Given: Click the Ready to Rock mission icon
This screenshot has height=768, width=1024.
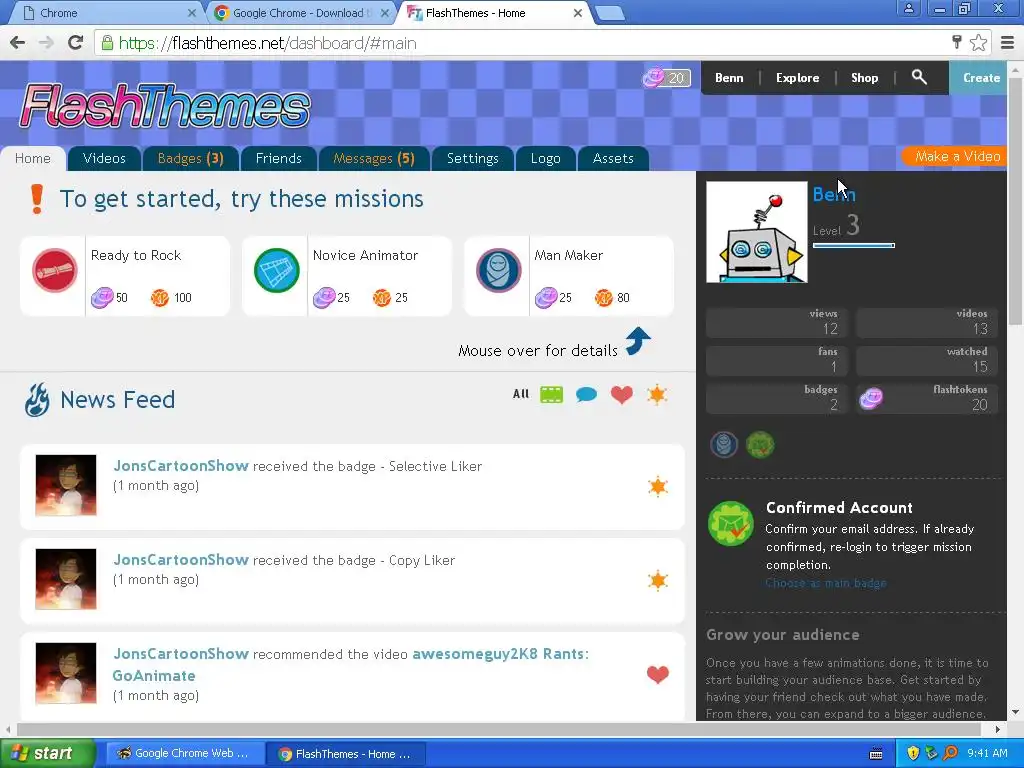Looking at the screenshot, I should (x=54, y=270).
